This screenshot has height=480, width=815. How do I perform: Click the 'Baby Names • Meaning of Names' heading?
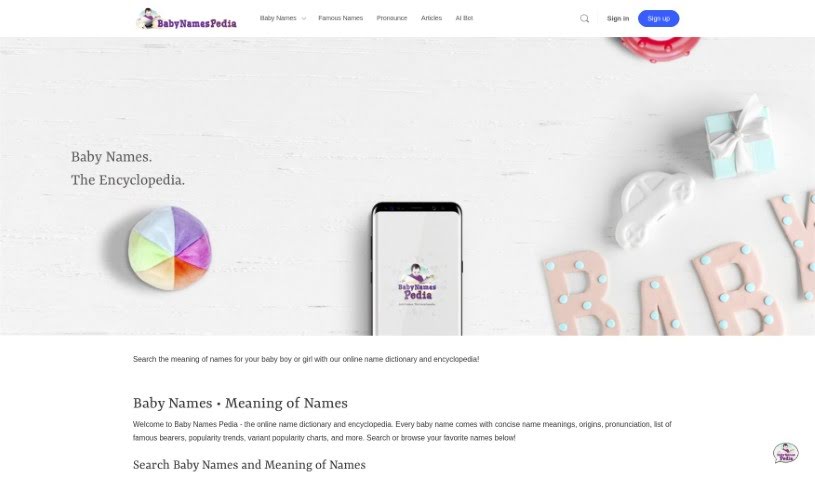240,403
